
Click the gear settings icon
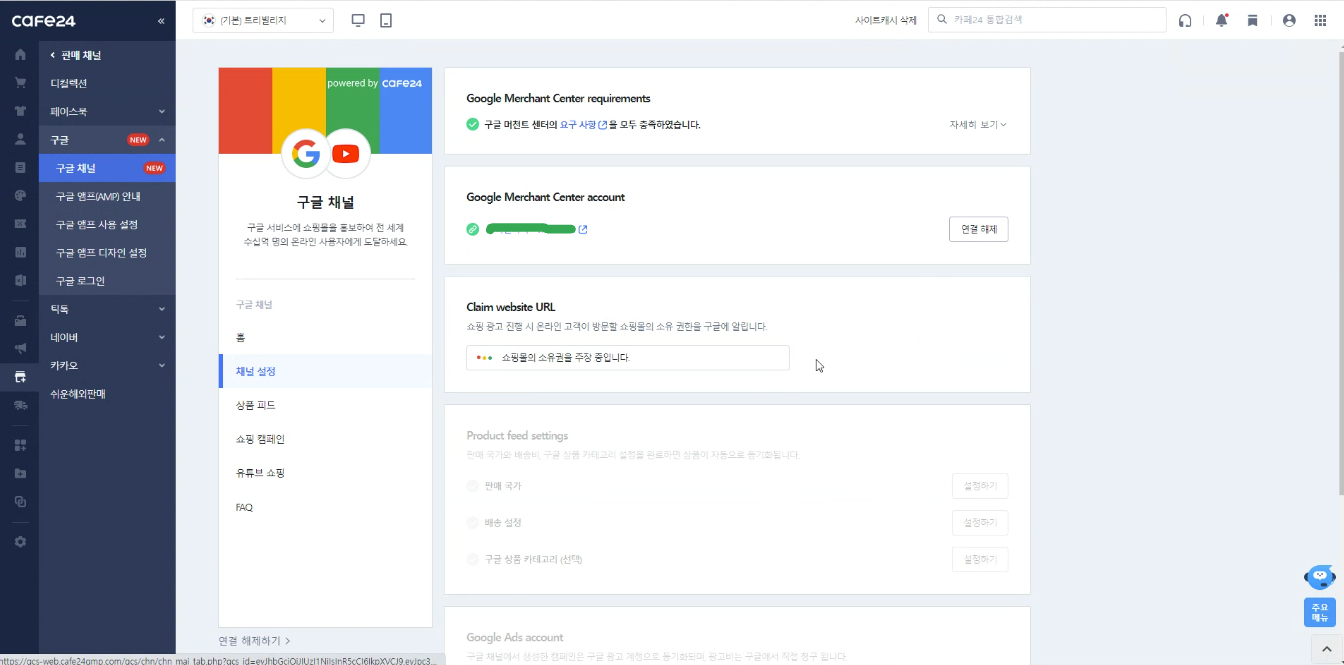(x=20, y=541)
